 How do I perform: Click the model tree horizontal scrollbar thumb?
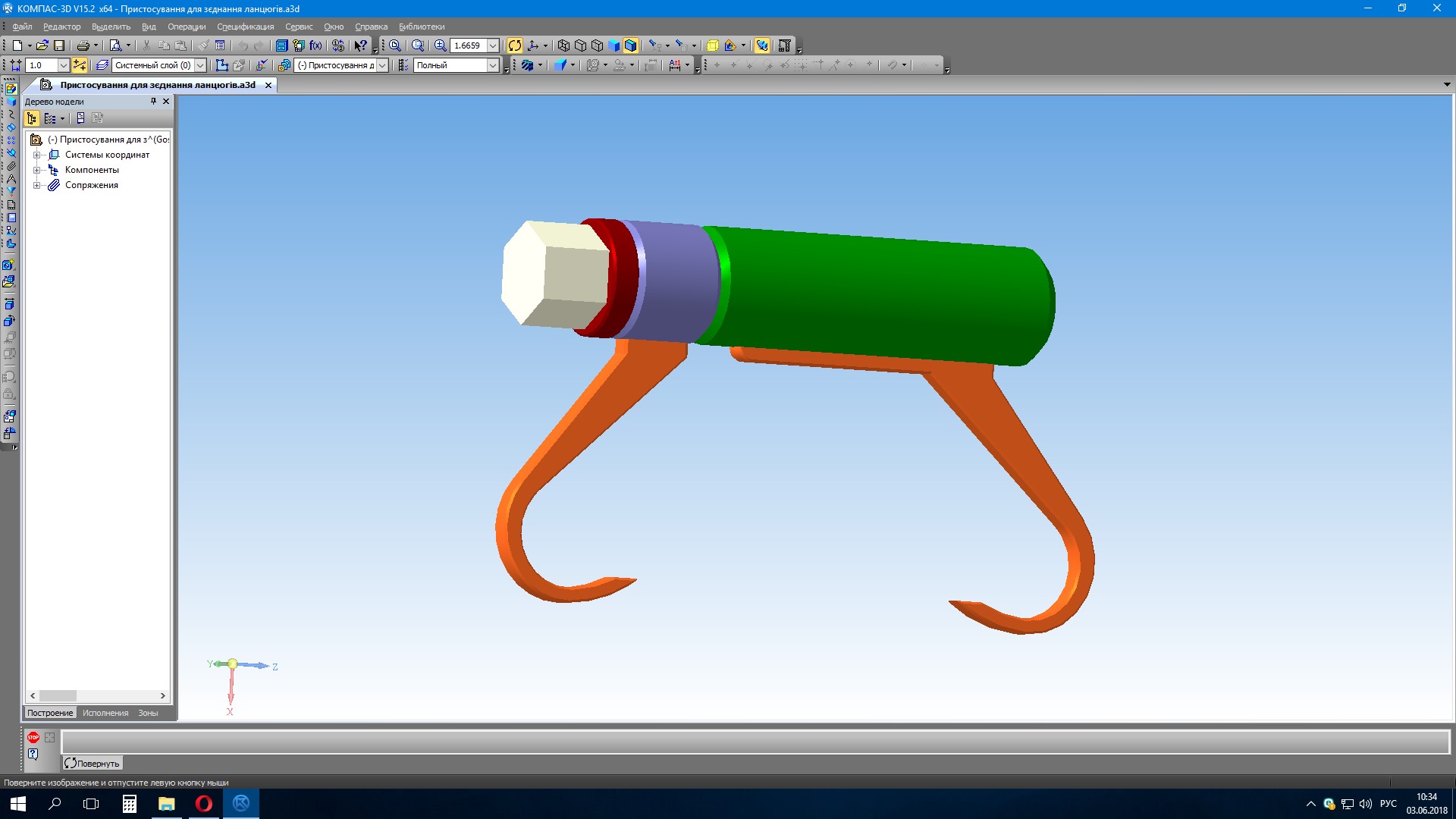click(58, 695)
